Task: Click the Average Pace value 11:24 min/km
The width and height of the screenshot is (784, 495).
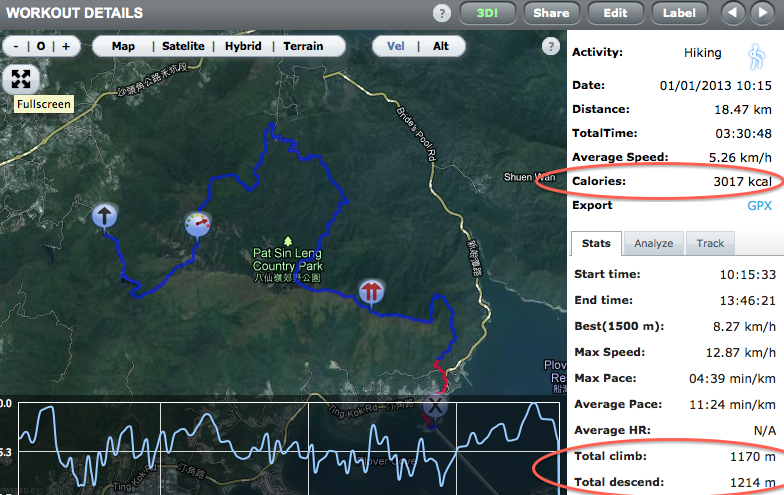Action: click(x=732, y=404)
